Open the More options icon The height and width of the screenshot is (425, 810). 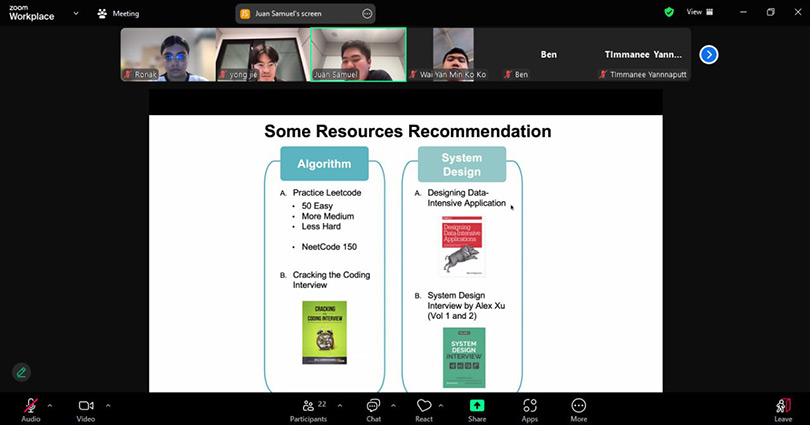click(x=578, y=406)
